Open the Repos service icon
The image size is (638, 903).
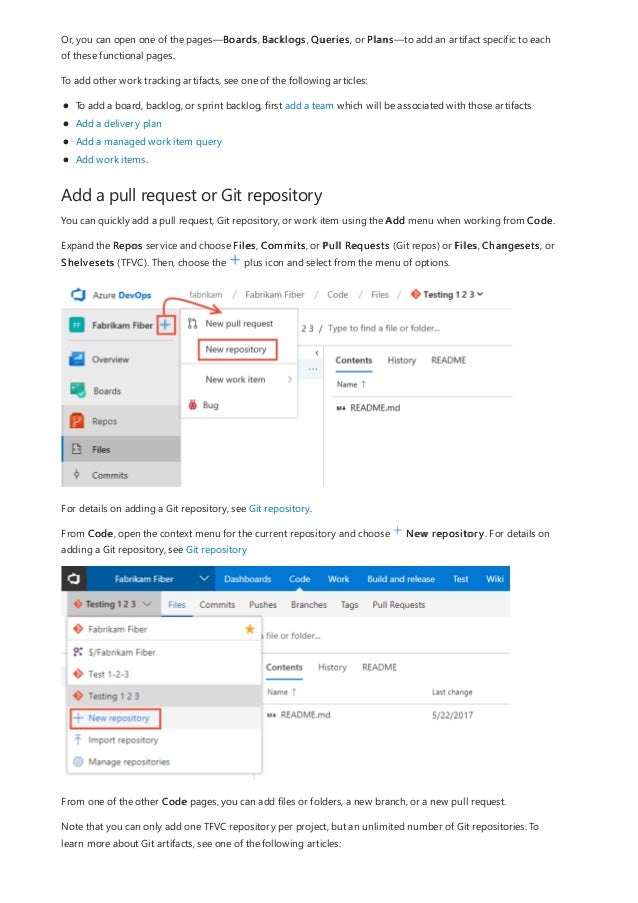[77, 421]
